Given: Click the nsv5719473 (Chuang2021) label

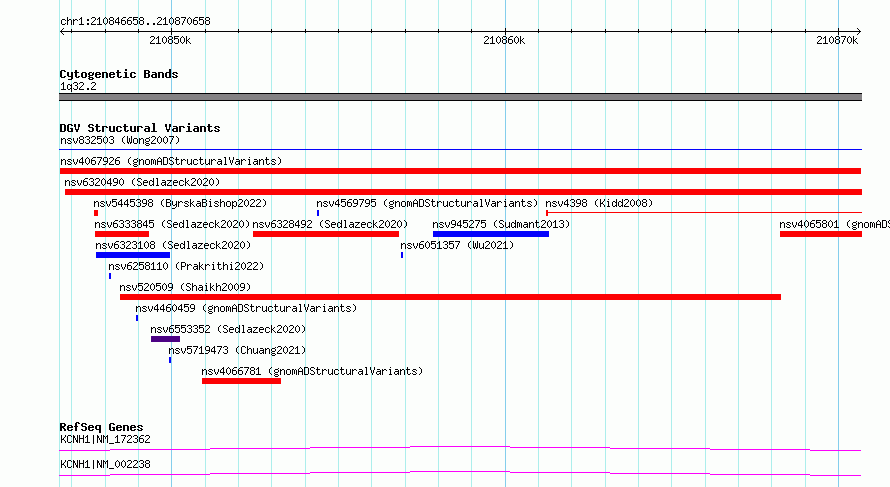Looking at the screenshot, I should [x=237, y=350].
